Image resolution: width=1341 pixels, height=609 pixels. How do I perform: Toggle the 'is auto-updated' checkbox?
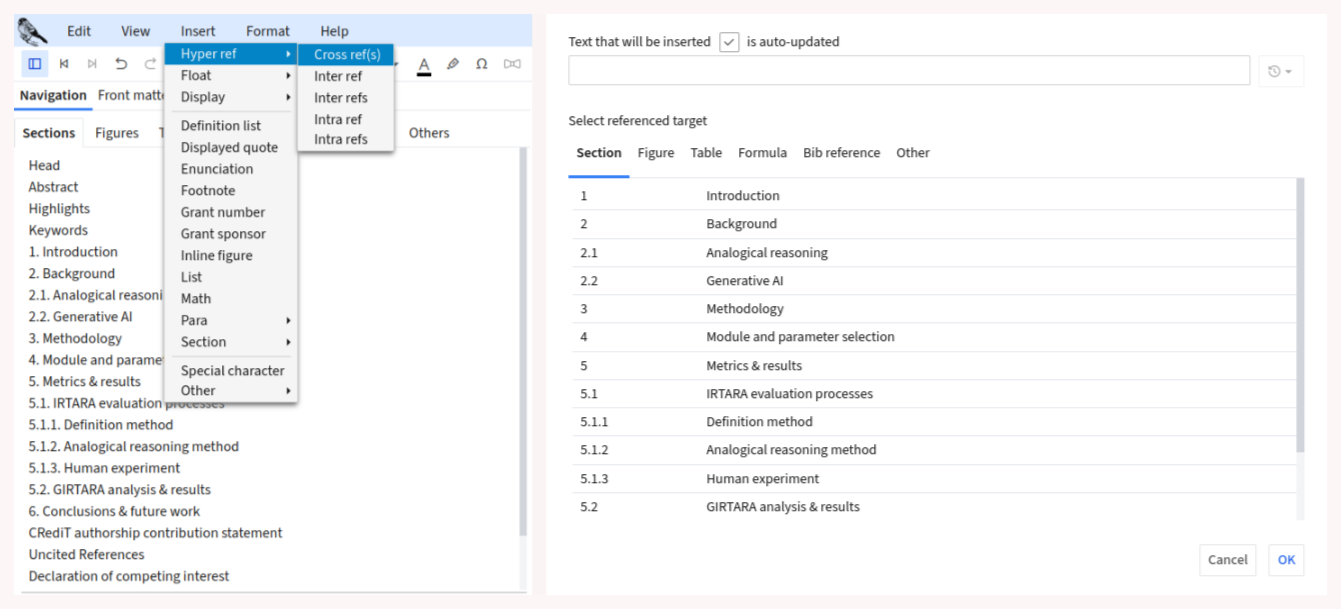click(x=729, y=42)
